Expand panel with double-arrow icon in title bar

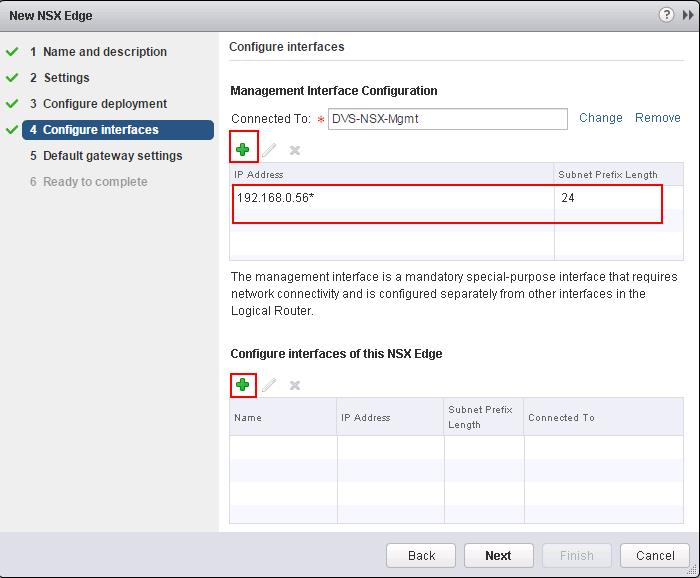point(688,15)
